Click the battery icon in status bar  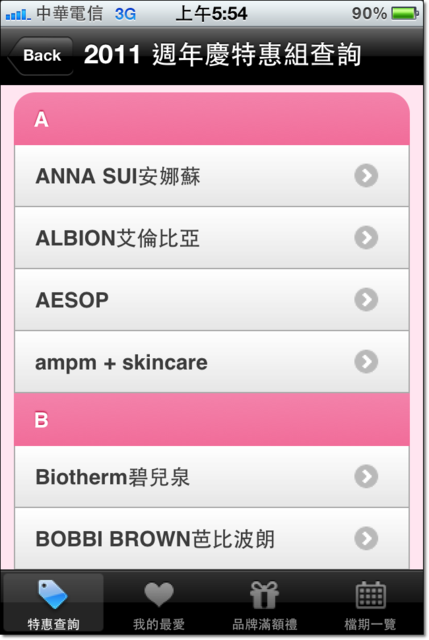405,13
